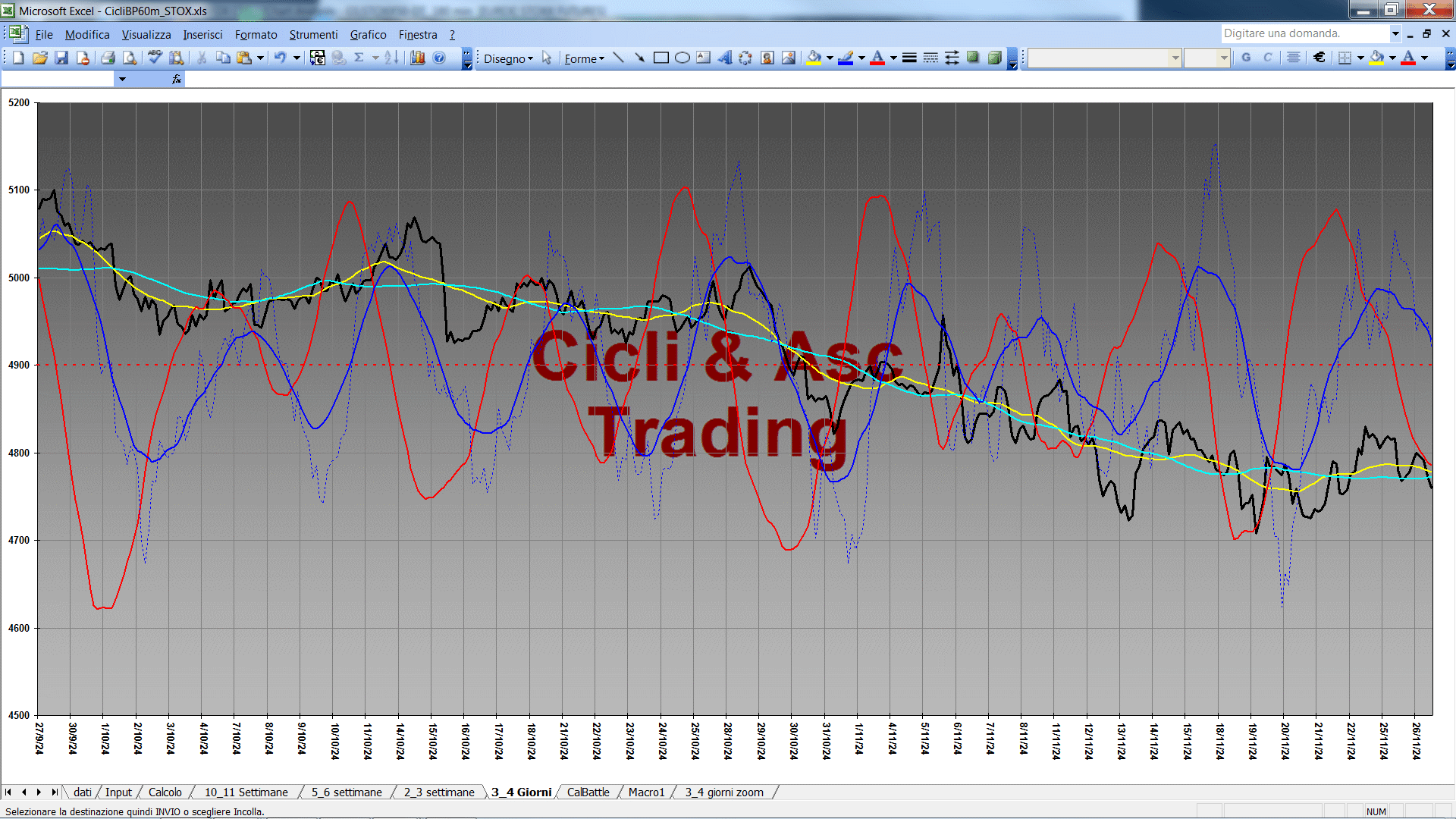
Task: Open the Chart Wizard icon
Action: (x=417, y=58)
